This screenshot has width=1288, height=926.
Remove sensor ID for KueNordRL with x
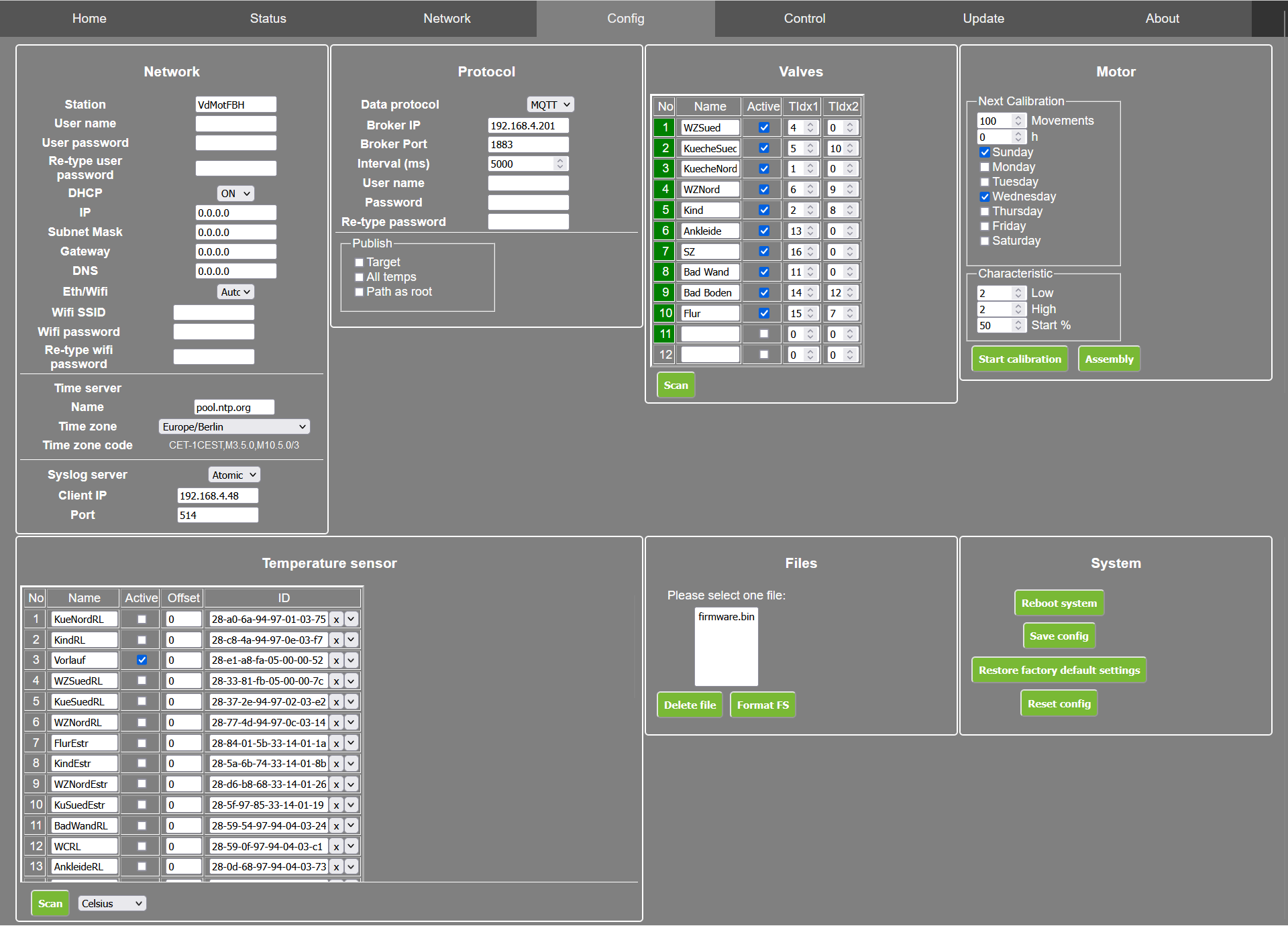(337, 620)
